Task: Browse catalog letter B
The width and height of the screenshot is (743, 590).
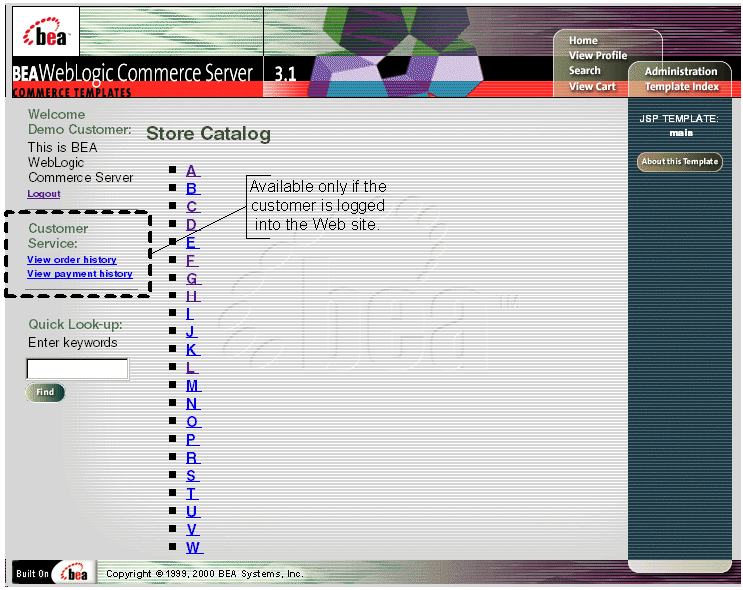Action: [x=192, y=189]
